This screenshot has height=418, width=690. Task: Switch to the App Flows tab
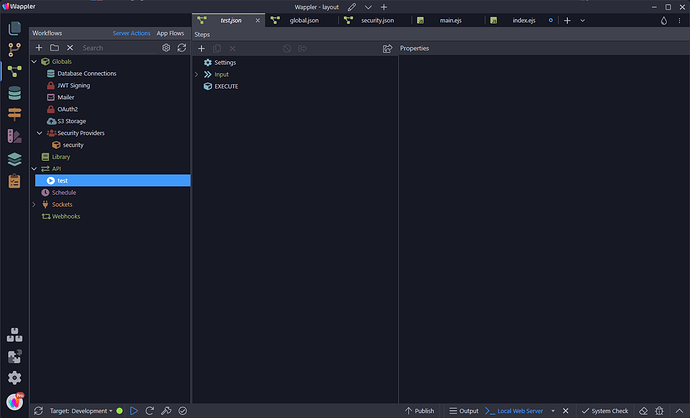point(170,33)
